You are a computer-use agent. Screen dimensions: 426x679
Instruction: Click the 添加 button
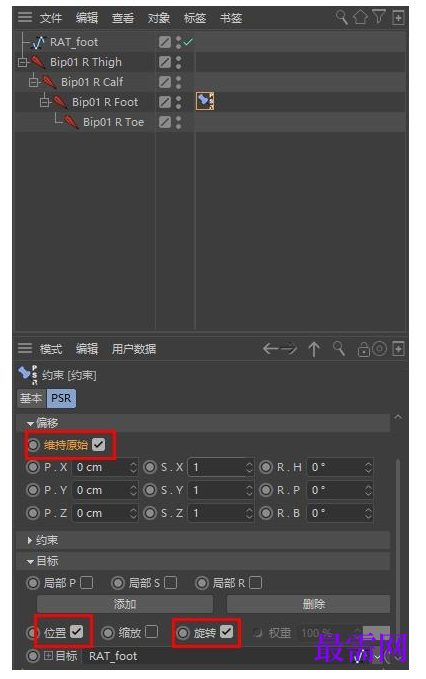125,604
